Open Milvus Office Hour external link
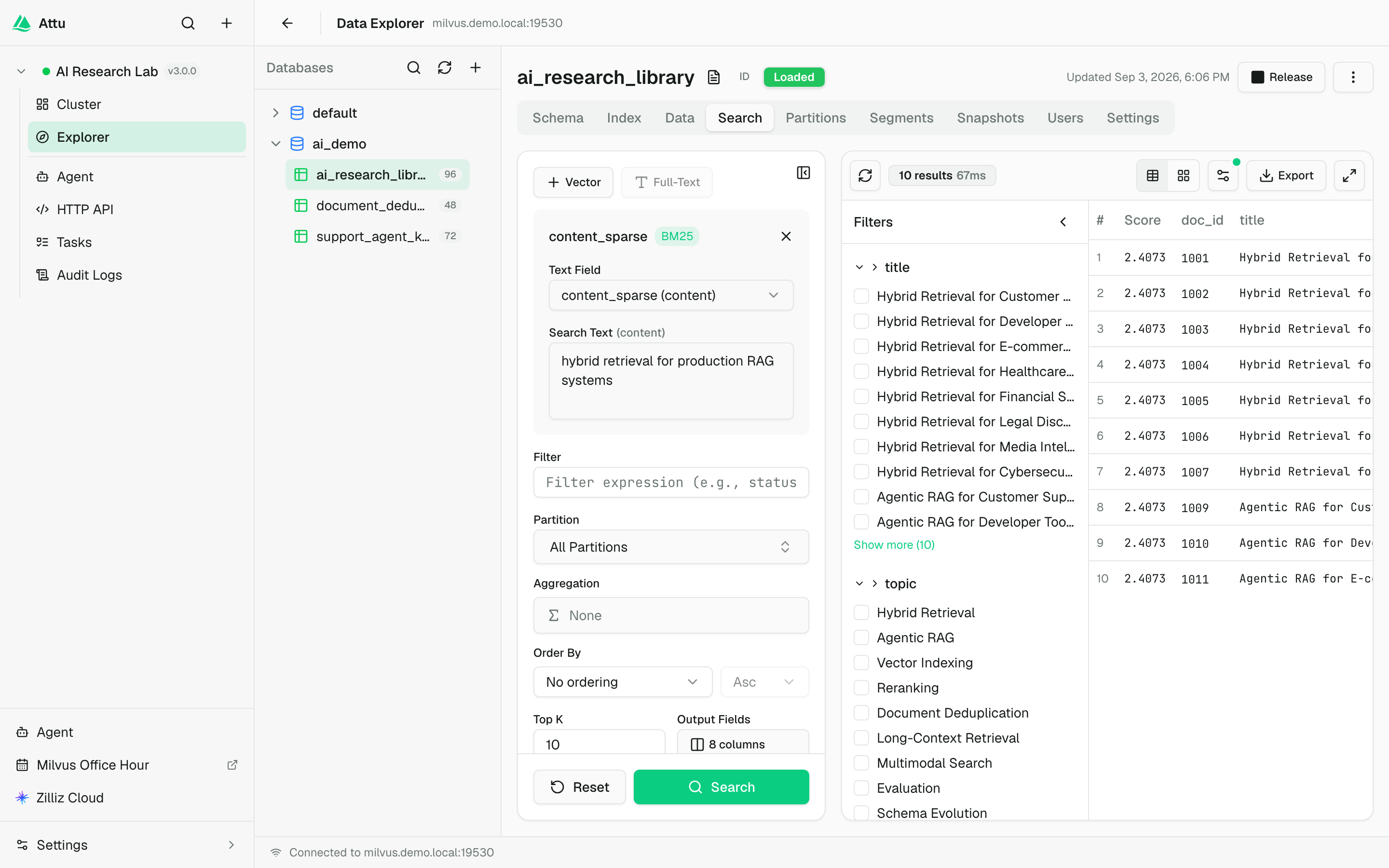Viewport: 1389px width, 868px height. [x=127, y=765]
